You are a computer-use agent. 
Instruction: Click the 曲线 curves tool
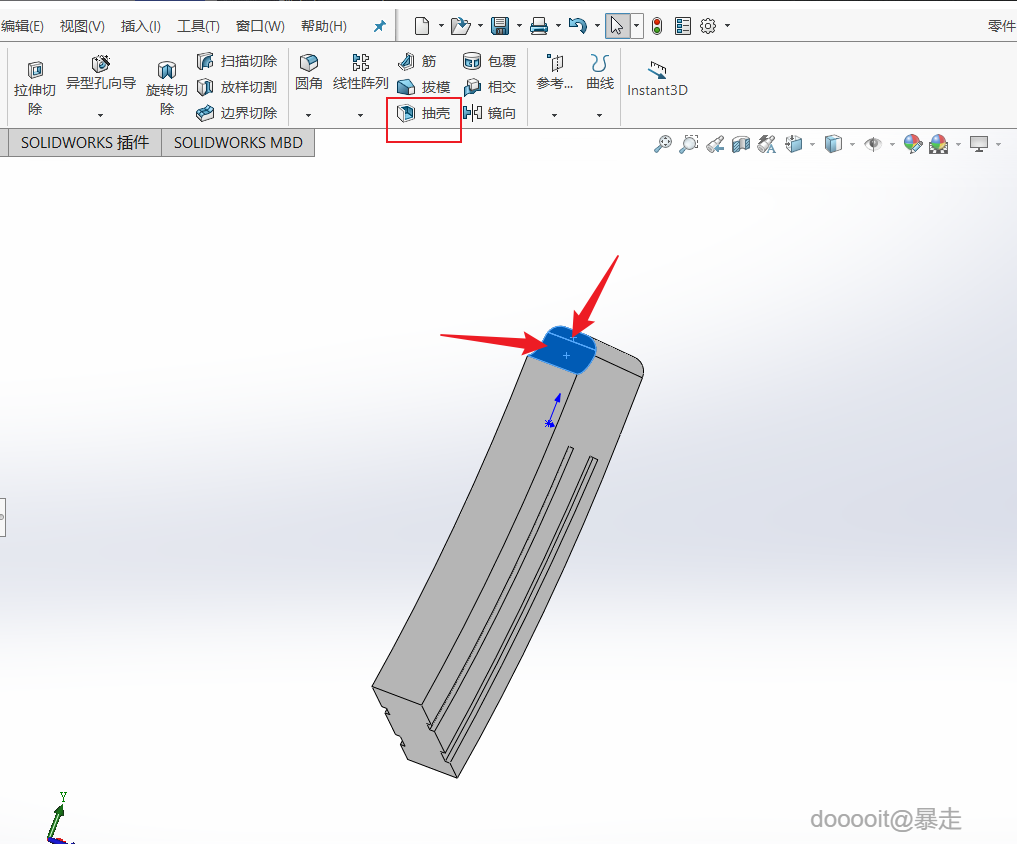[x=600, y=73]
